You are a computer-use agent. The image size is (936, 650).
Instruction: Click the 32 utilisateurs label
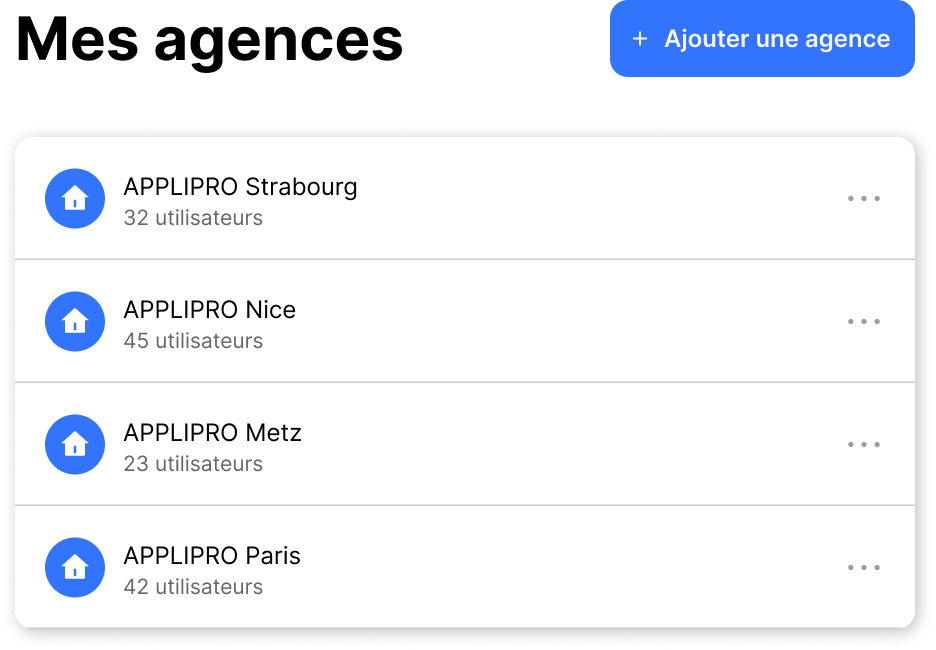tap(193, 218)
